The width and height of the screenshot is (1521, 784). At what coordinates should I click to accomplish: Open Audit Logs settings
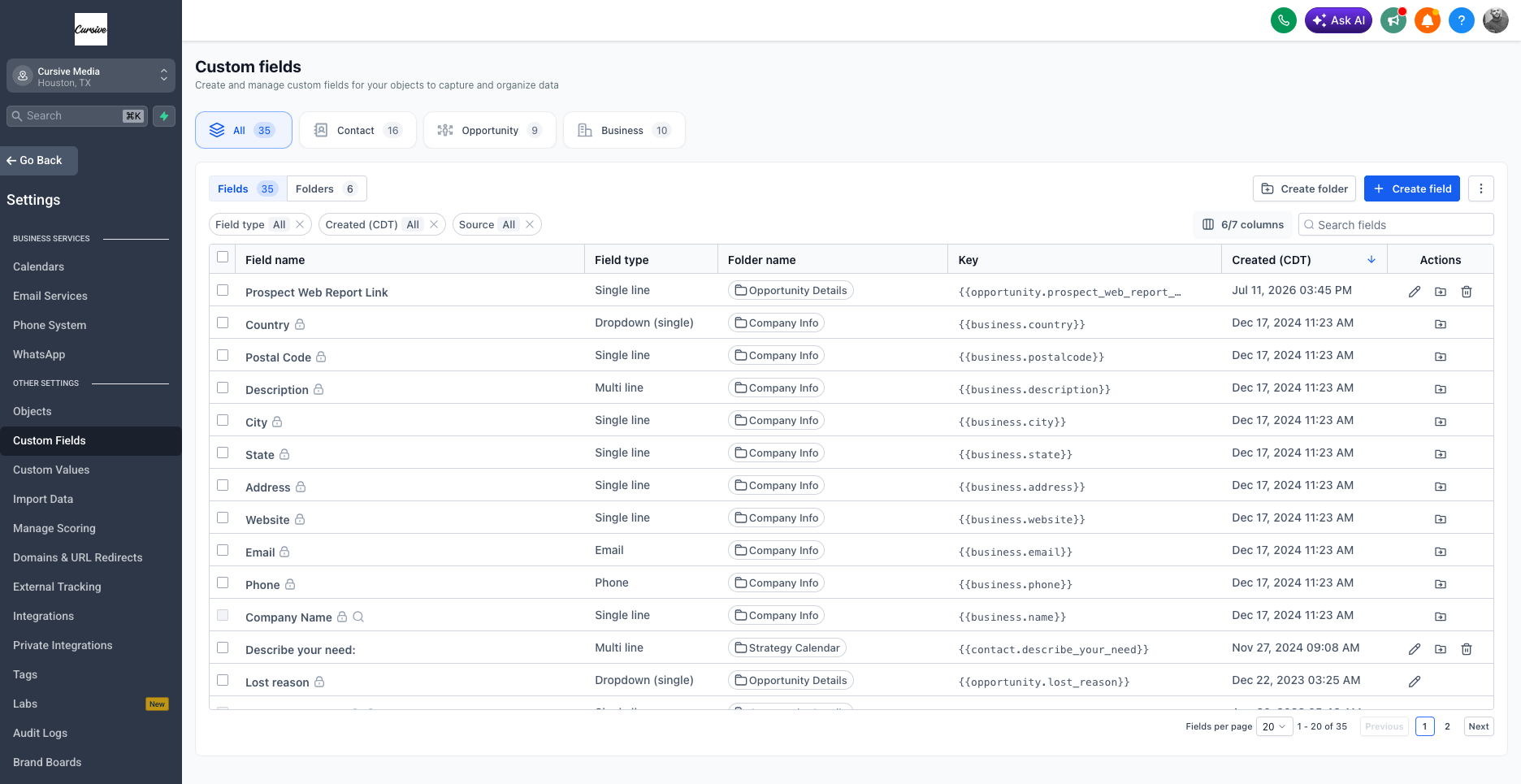coord(40,733)
